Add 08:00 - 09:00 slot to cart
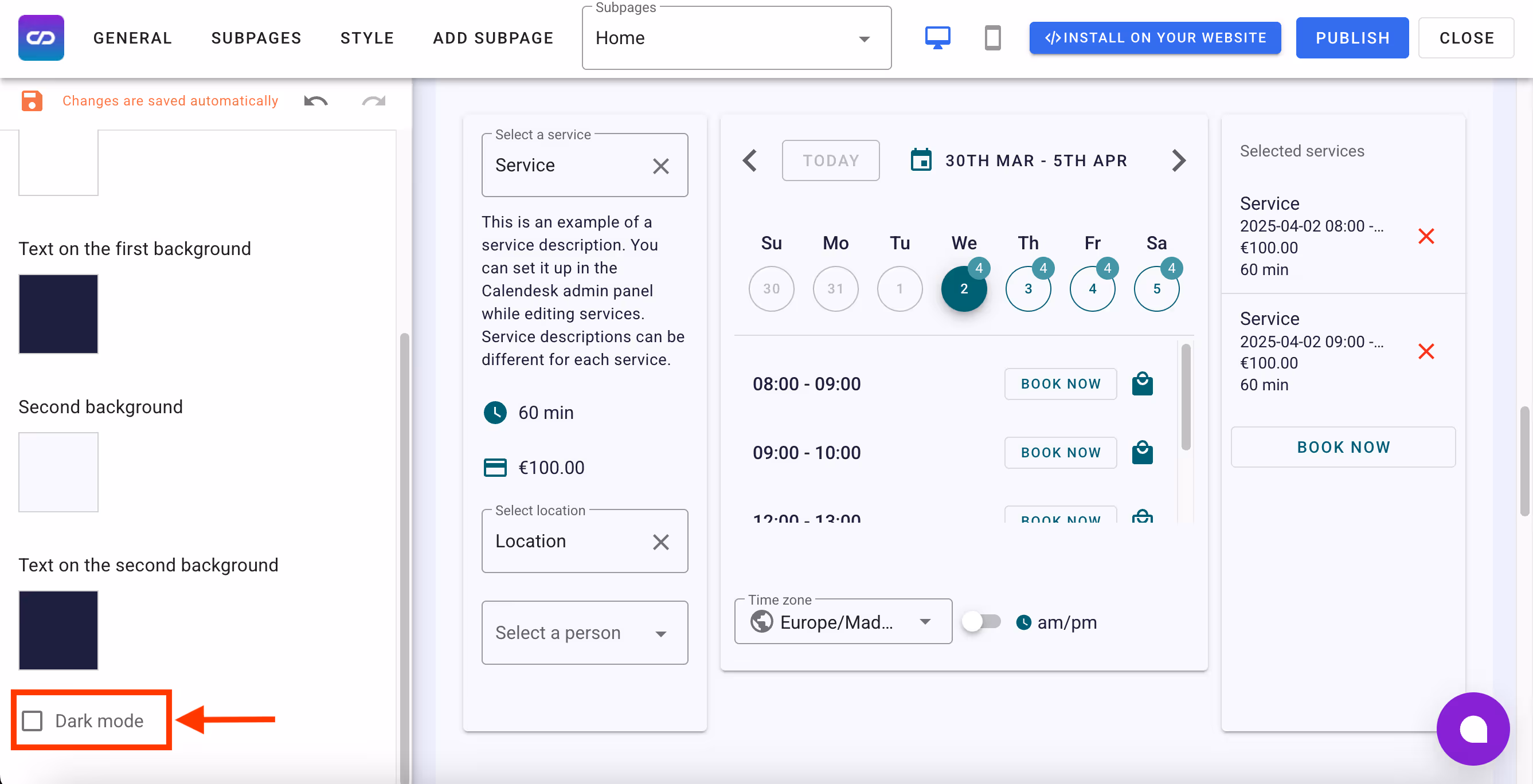Viewport: 1533px width, 784px height. pyautogui.click(x=1142, y=383)
